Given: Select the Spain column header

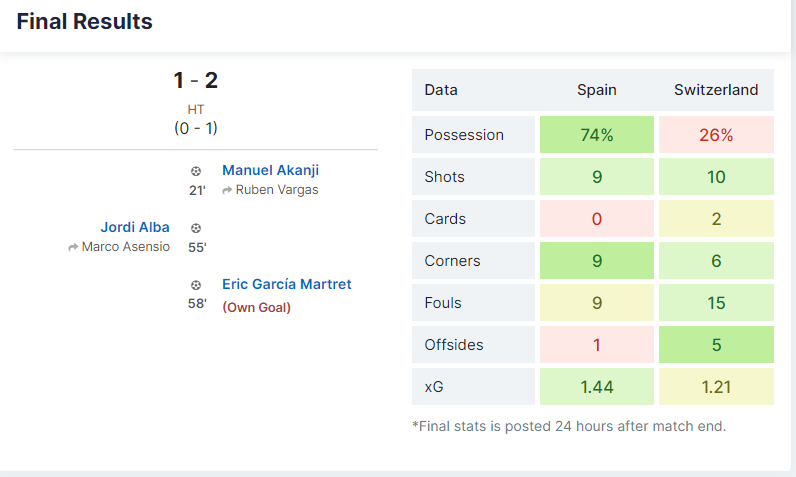Looking at the screenshot, I should [597, 90].
